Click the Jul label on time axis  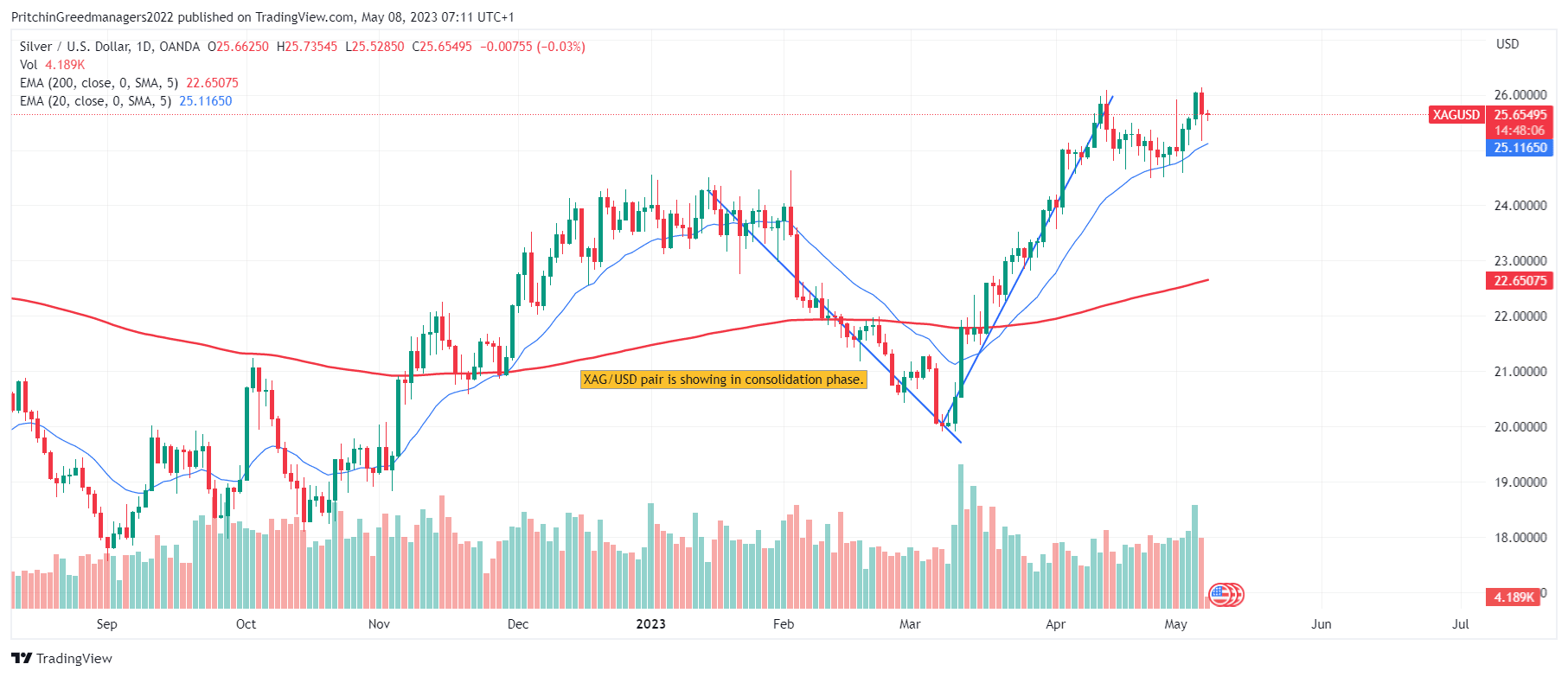(1461, 624)
